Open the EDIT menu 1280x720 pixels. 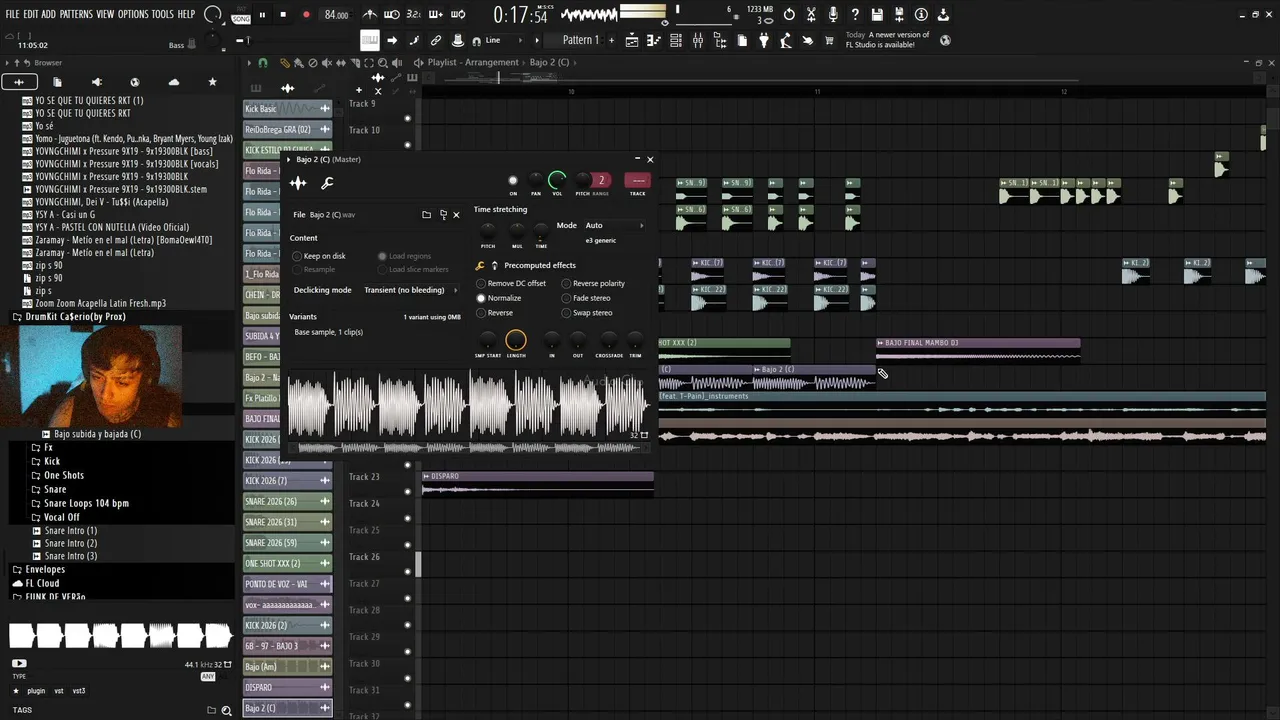[x=30, y=14]
